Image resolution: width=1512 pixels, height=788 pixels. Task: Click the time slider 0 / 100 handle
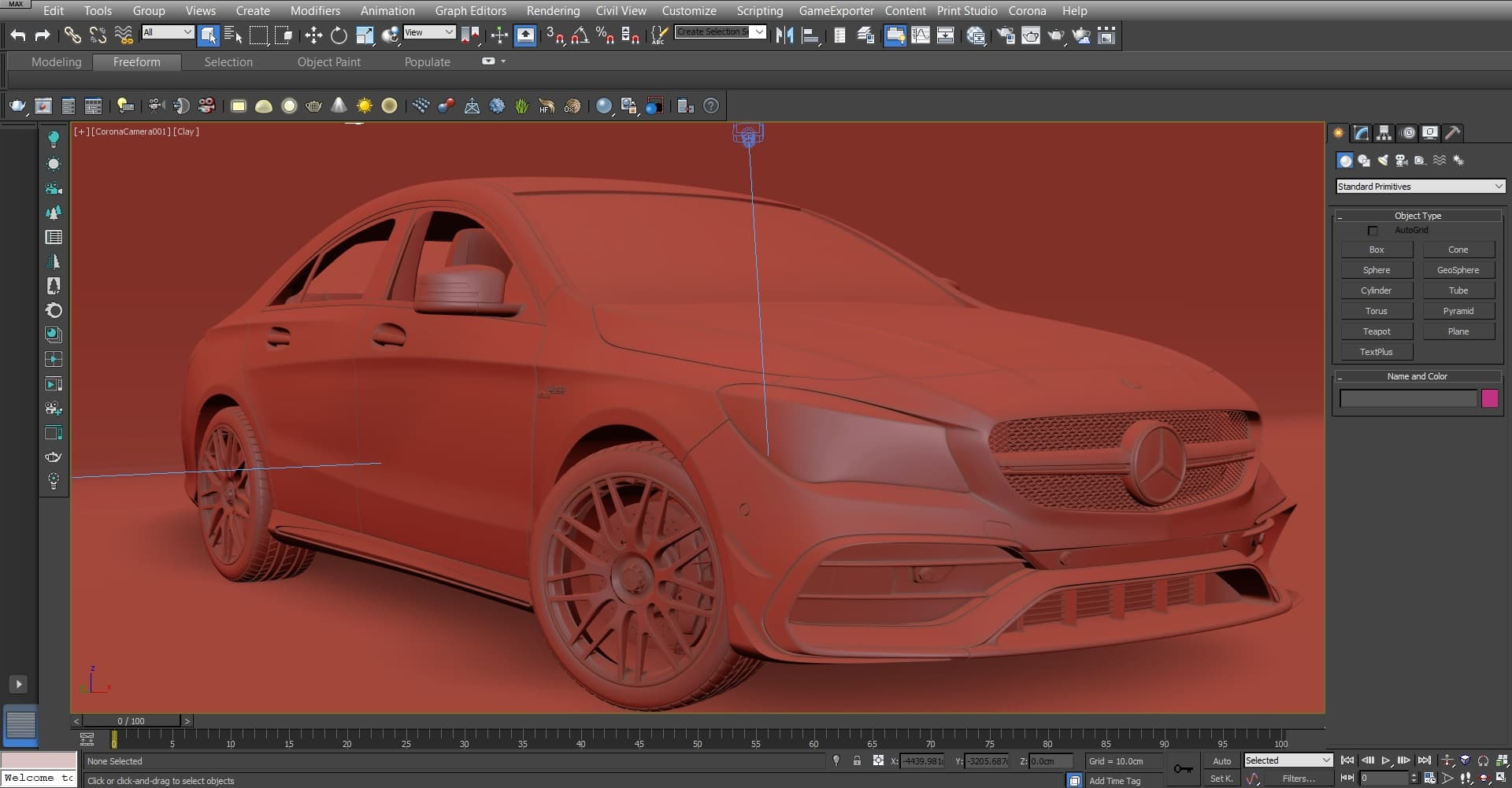click(132, 721)
